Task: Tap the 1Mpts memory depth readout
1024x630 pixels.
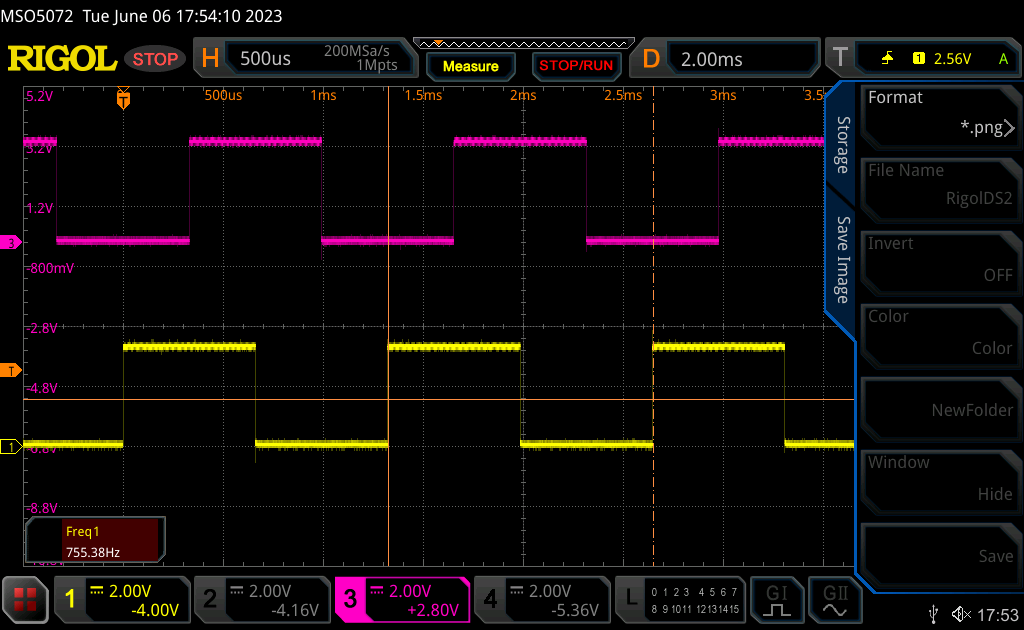Action: (x=377, y=65)
